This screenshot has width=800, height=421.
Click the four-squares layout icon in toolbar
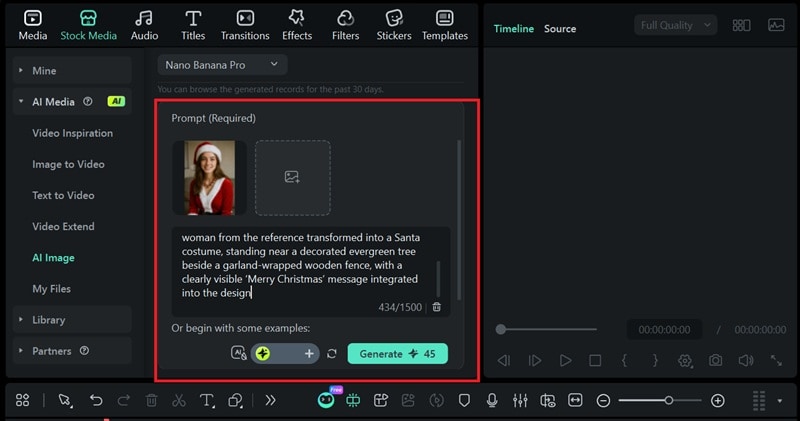pyautogui.click(x=22, y=401)
